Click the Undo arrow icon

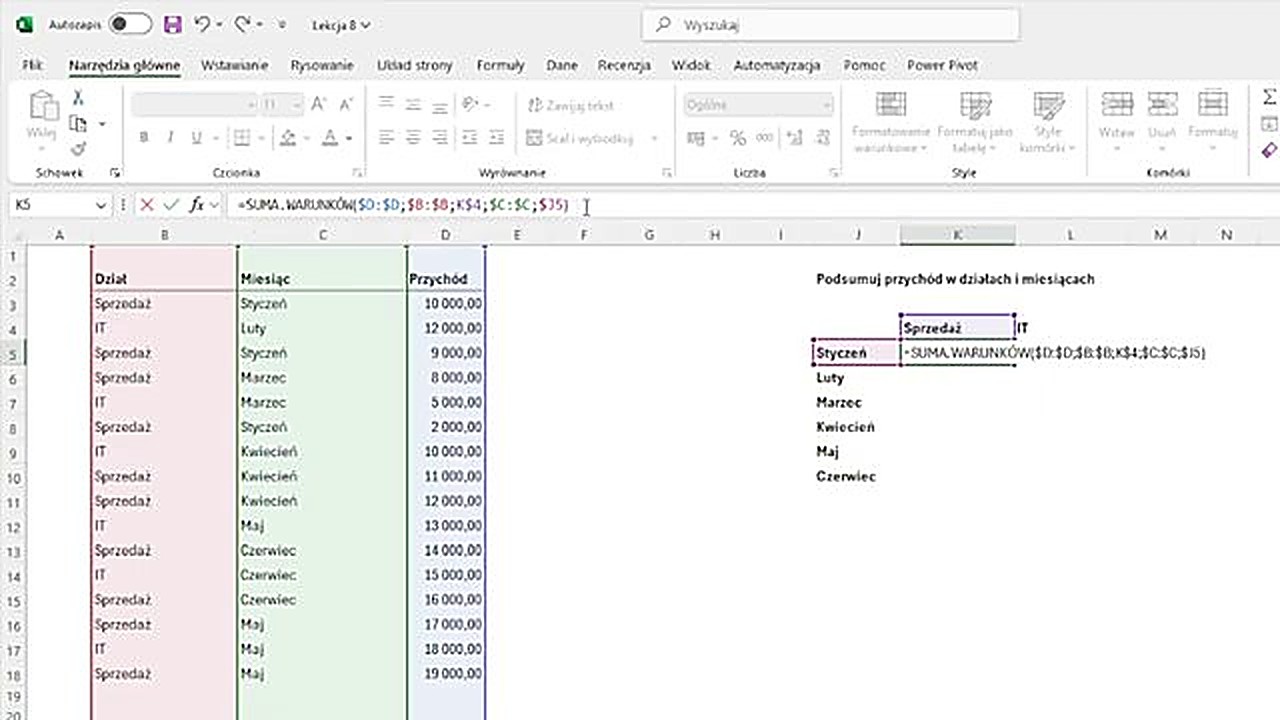point(202,24)
